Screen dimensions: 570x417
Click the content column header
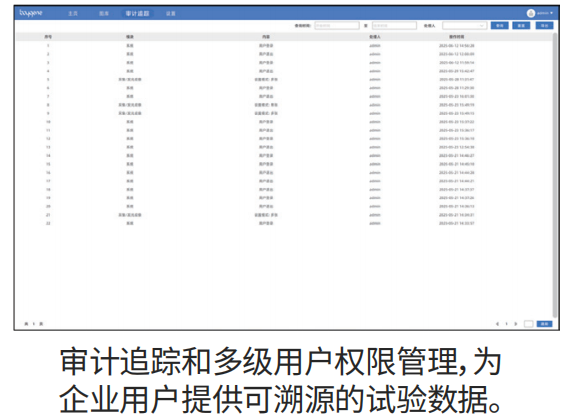(266, 37)
